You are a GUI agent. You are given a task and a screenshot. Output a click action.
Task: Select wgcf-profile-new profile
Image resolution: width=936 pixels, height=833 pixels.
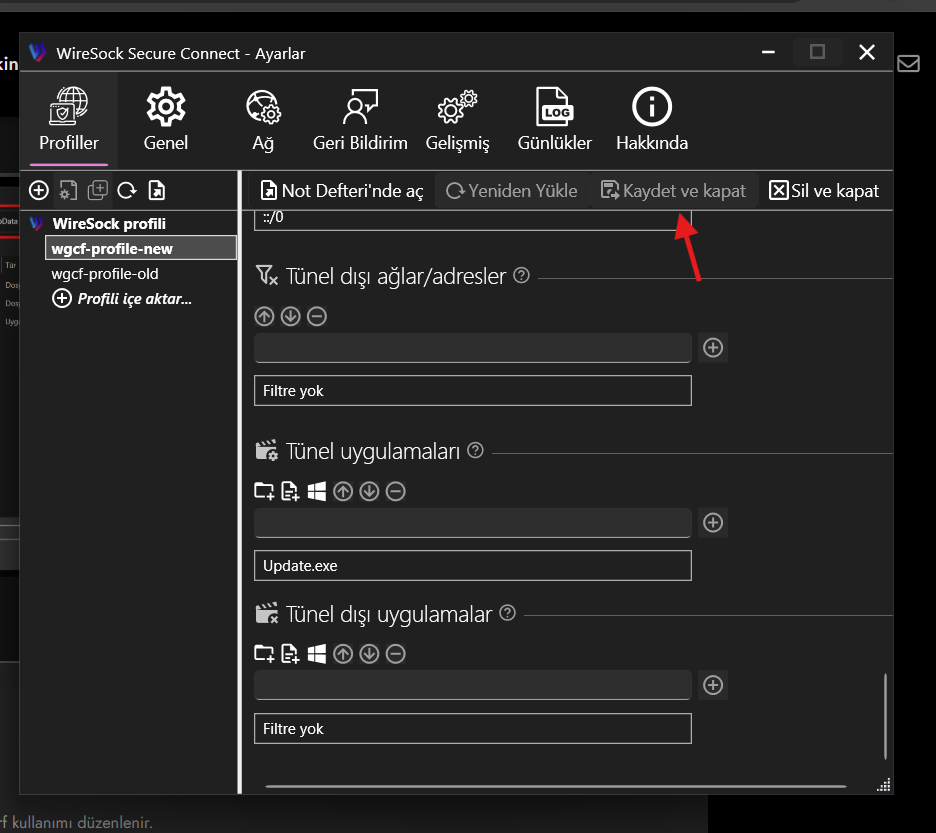(141, 248)
